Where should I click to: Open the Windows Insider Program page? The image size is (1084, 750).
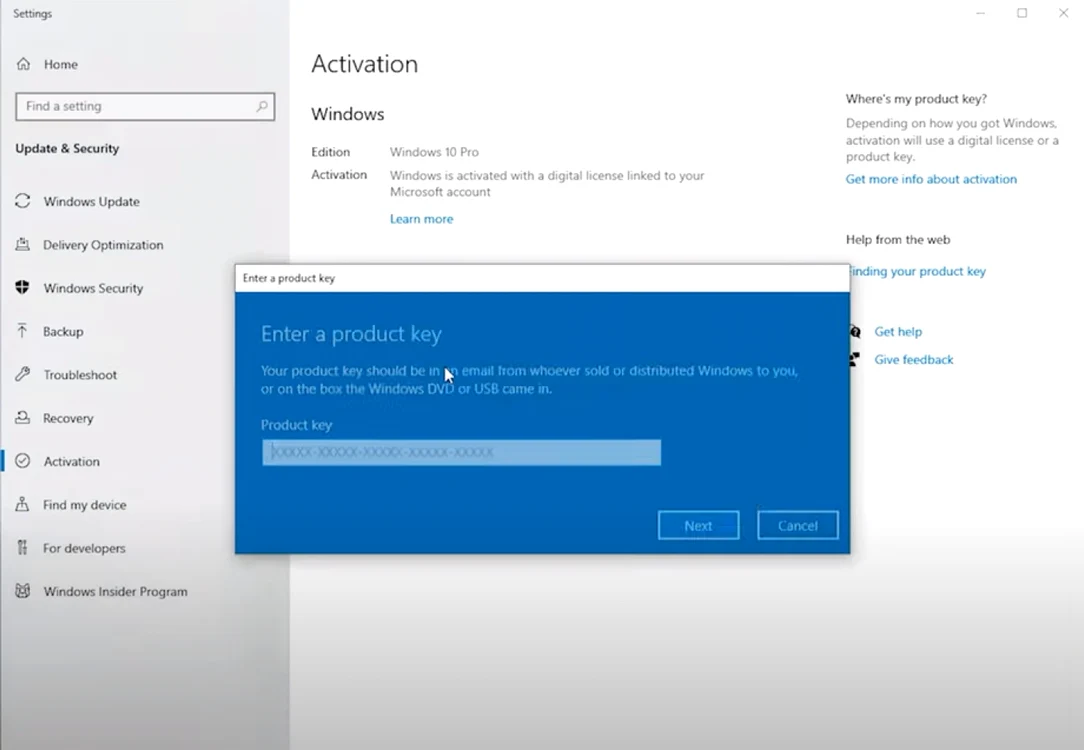(x=115, y=592)
